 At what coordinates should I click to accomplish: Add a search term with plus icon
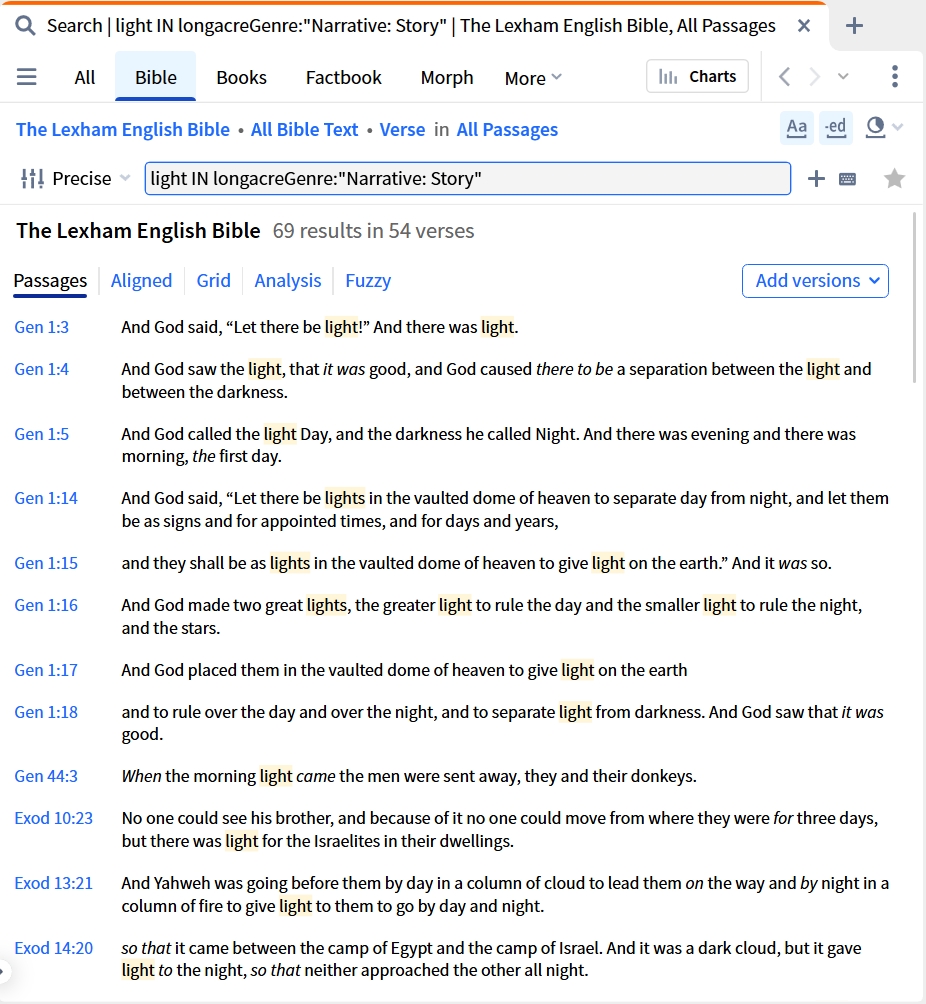tap(816, 179)
